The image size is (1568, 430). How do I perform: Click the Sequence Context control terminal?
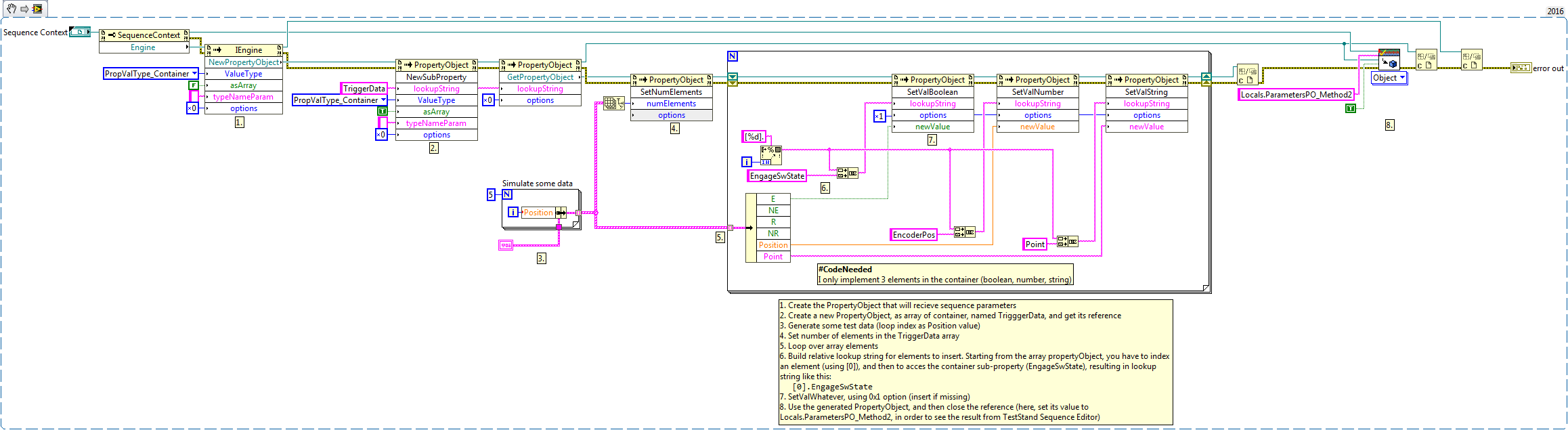(80, 32)
